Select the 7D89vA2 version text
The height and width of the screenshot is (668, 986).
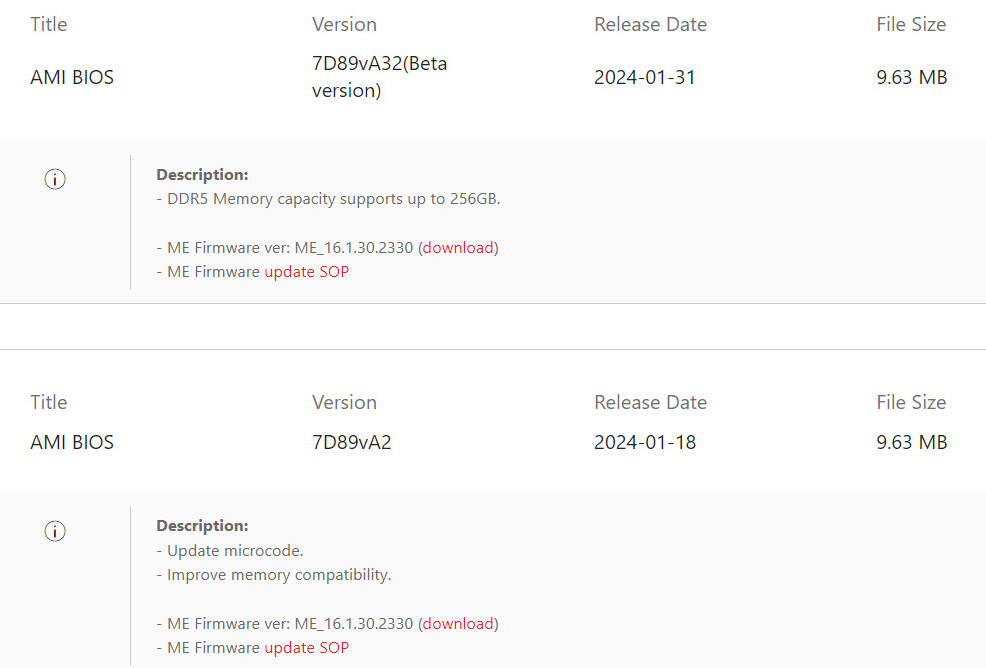tap(352, 442)
